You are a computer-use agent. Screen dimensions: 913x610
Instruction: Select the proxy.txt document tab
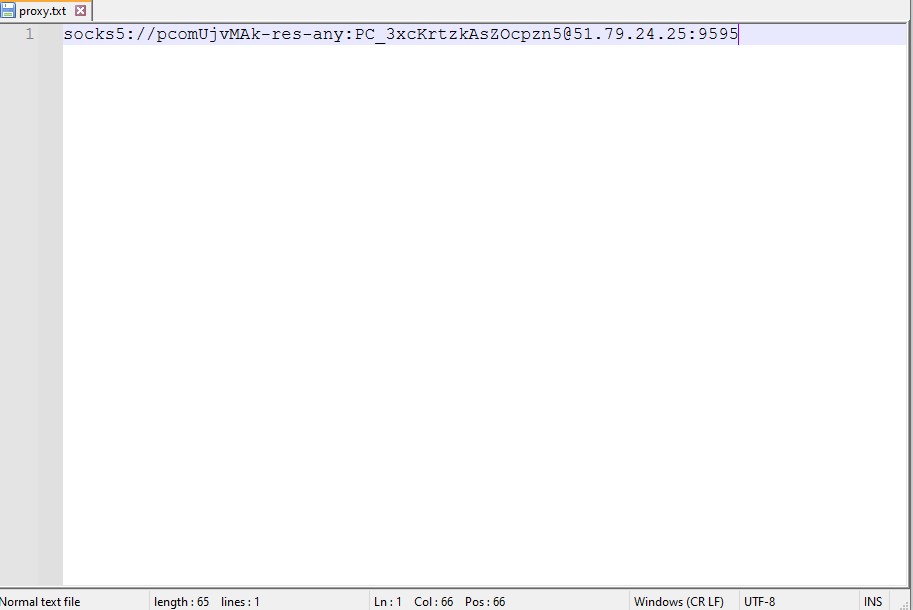point(42,11)
